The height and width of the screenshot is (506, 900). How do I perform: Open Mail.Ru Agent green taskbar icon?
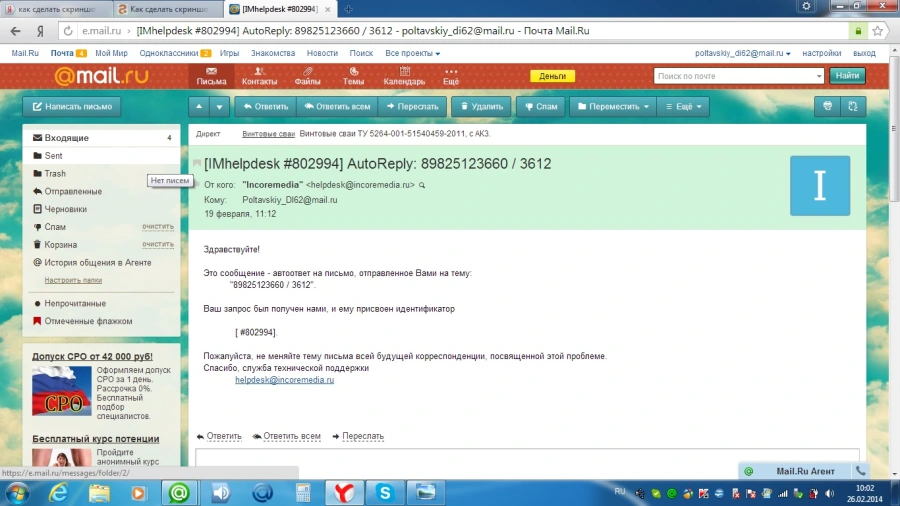pyautogui.click(x=179, y=493)
